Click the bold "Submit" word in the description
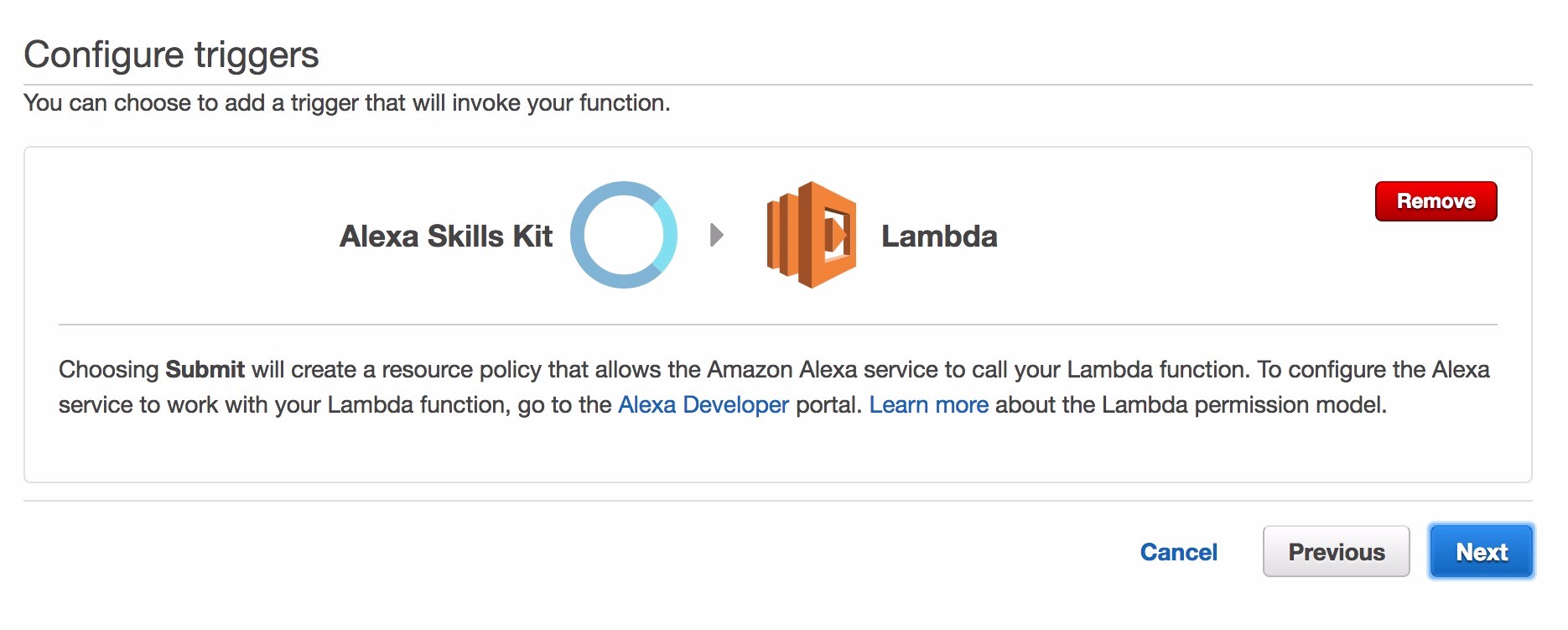 tap(205, 370)
